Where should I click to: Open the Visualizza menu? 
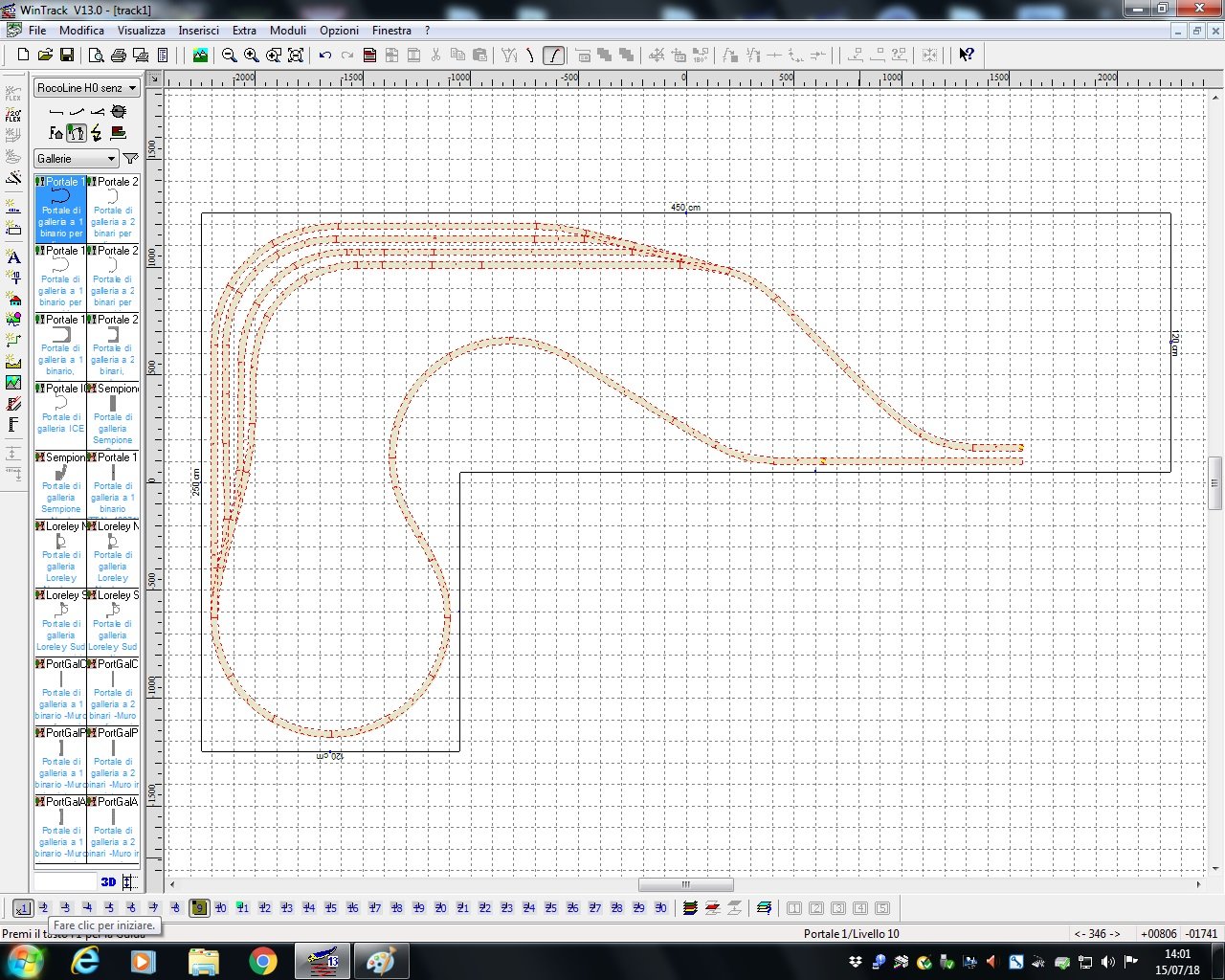(141, 31)
